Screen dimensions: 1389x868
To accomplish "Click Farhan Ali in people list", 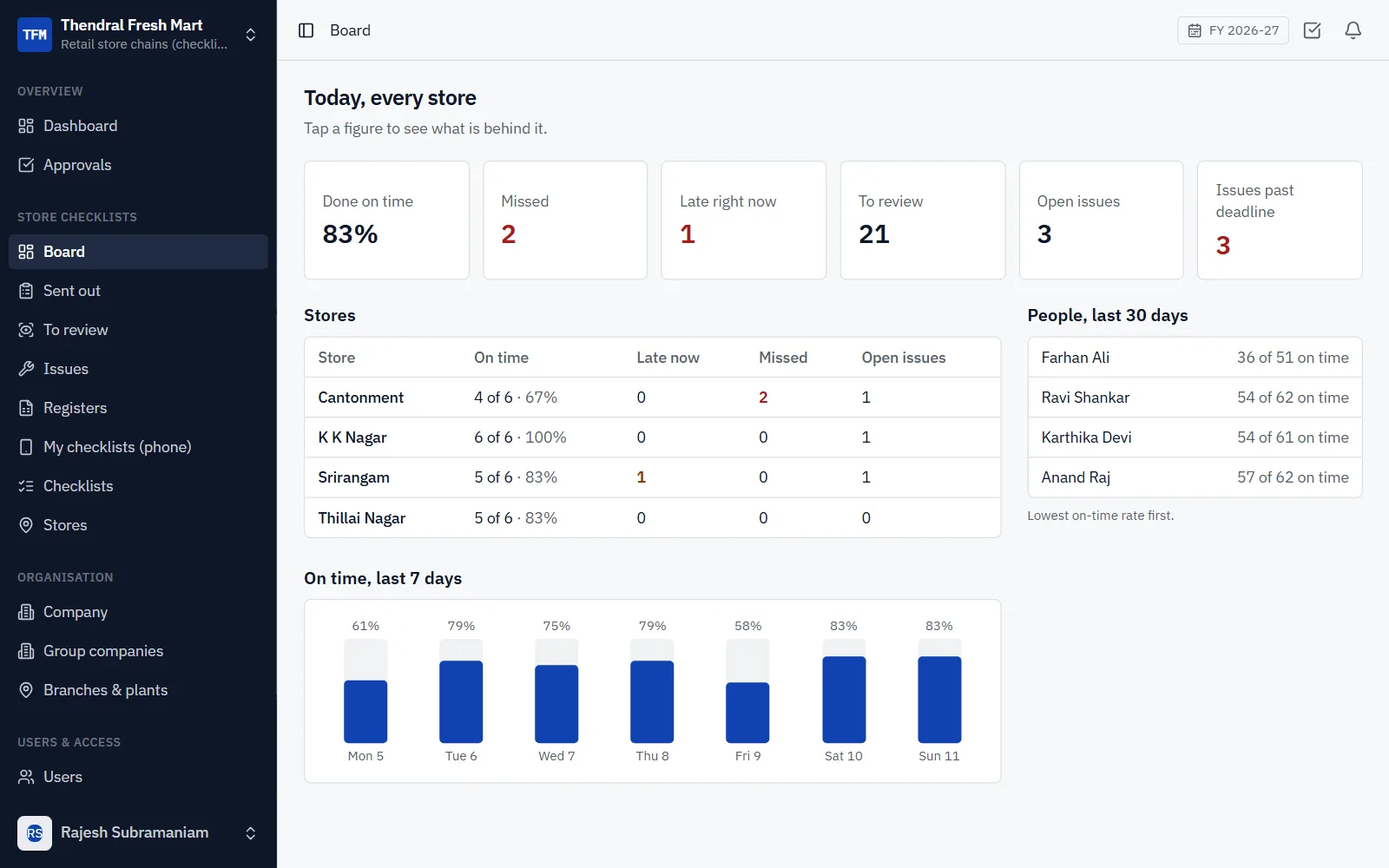I will click(x=1075, y=358).
